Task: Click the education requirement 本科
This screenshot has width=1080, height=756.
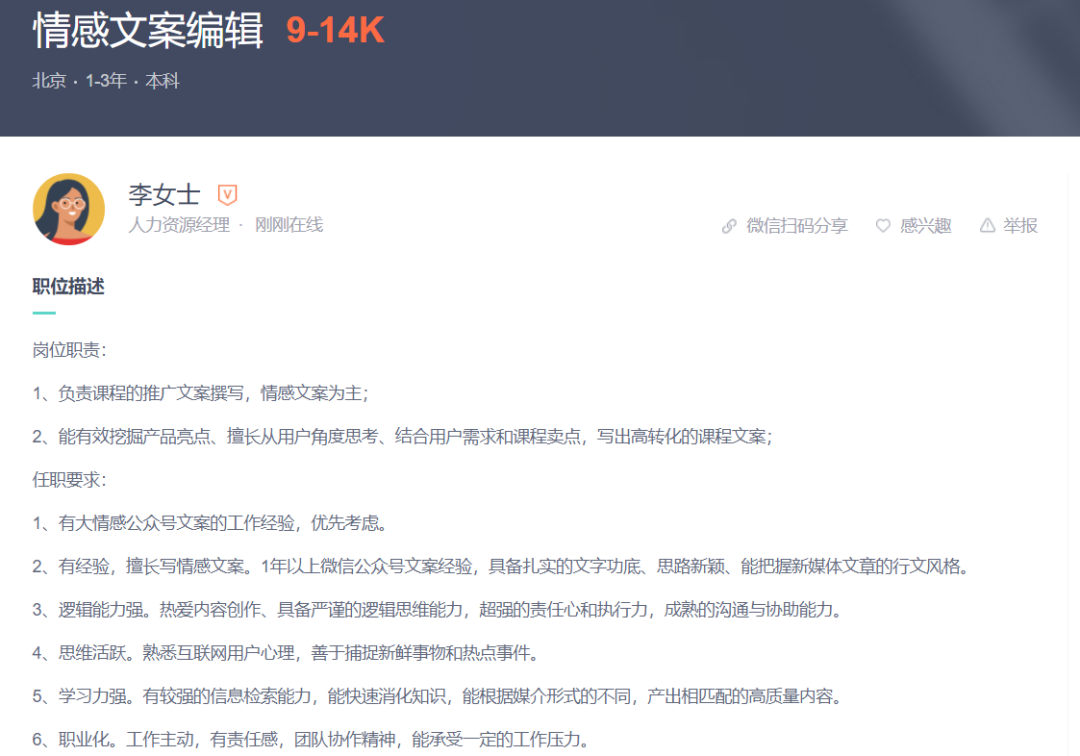Action: 163,81
